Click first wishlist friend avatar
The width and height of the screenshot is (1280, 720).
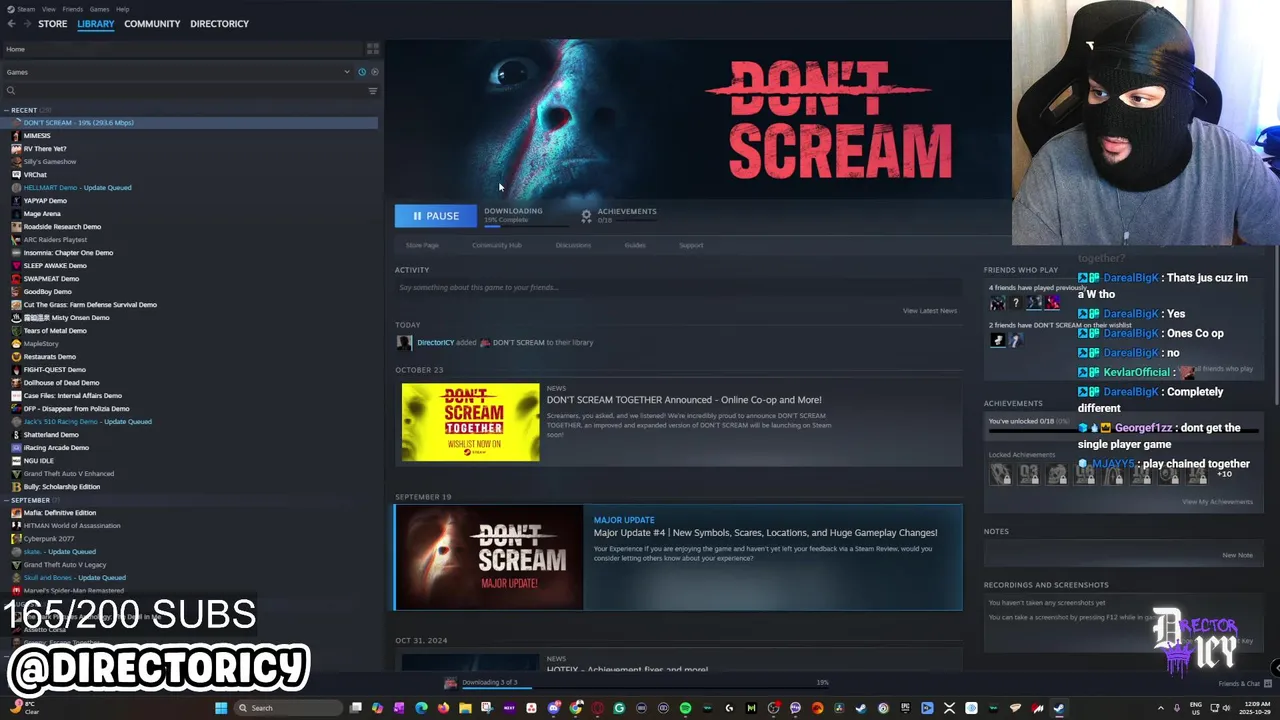[x=997, y=340]
